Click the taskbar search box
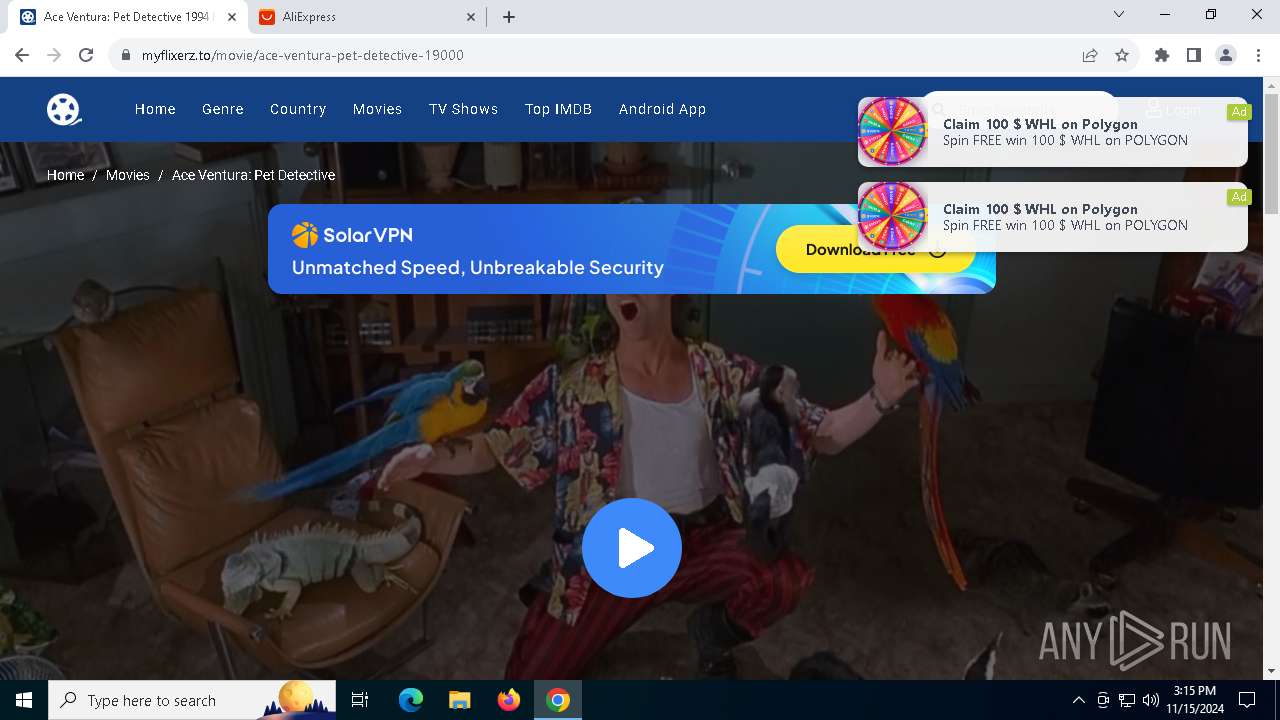1280x720 pixels. click(x=192, y=700)
